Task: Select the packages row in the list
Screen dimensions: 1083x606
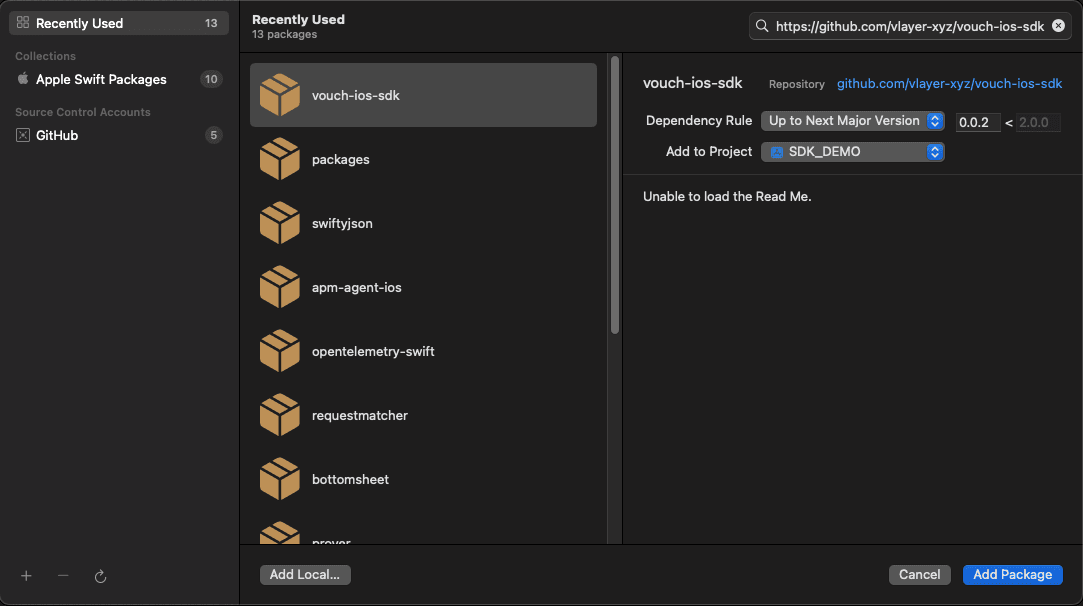Action: (x=423, y=160)
